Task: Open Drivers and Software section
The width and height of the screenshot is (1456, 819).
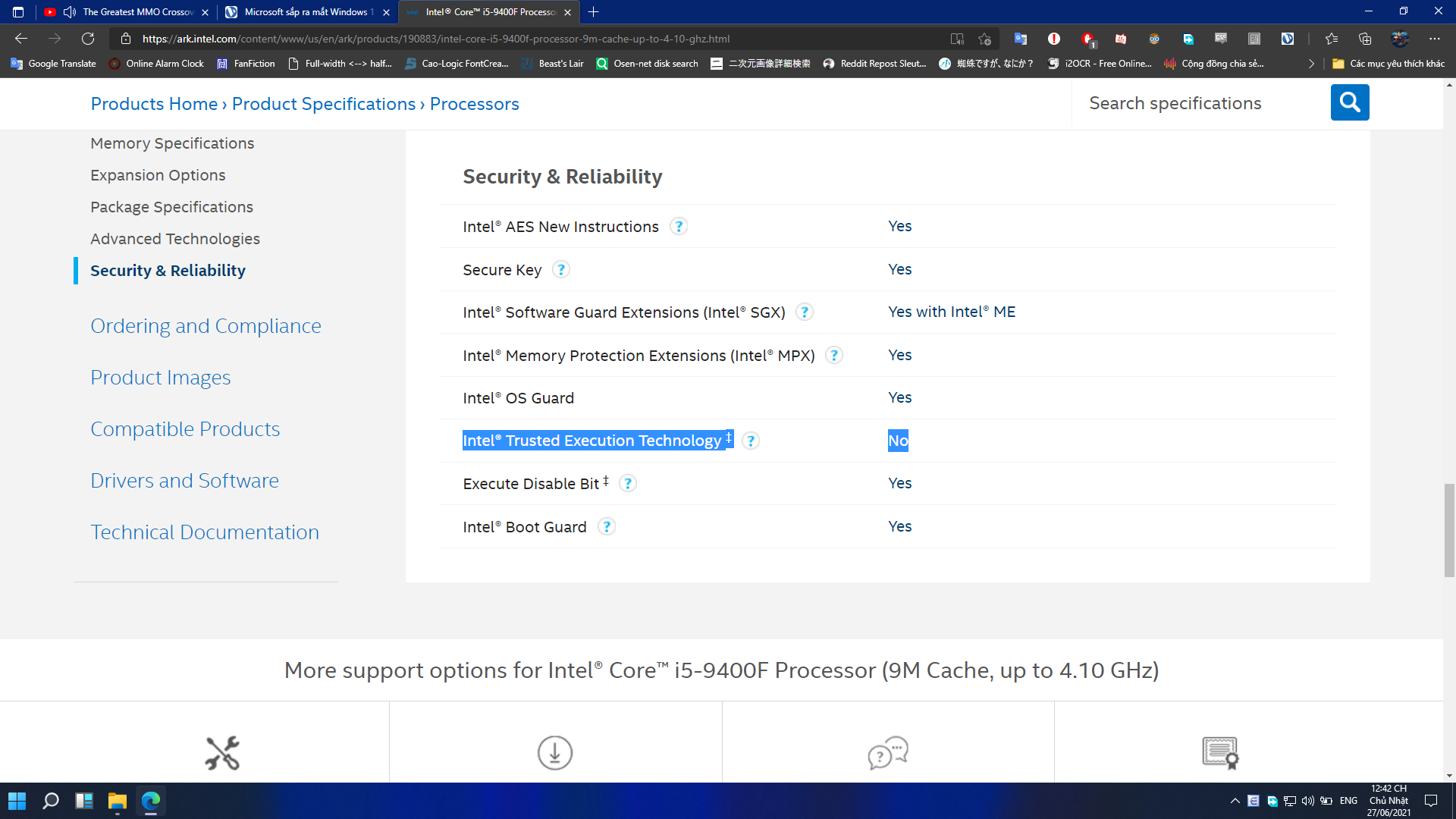Action: point(184,481)
